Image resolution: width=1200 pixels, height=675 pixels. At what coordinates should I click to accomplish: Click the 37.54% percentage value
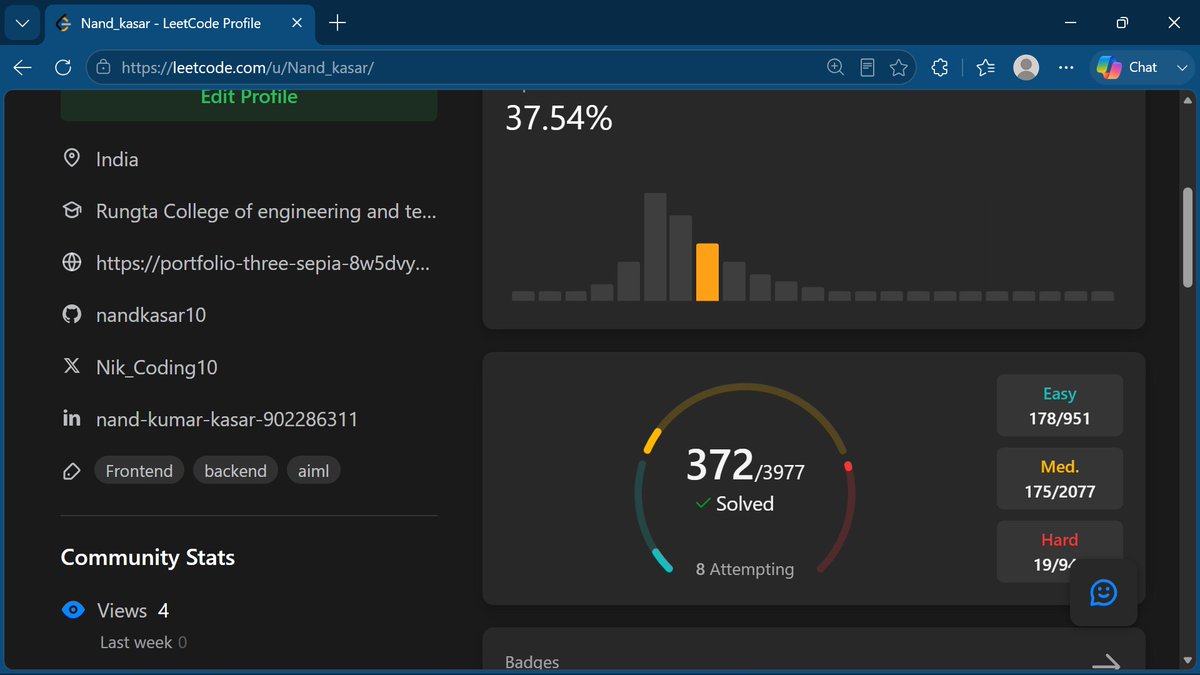tap(558, 118)
